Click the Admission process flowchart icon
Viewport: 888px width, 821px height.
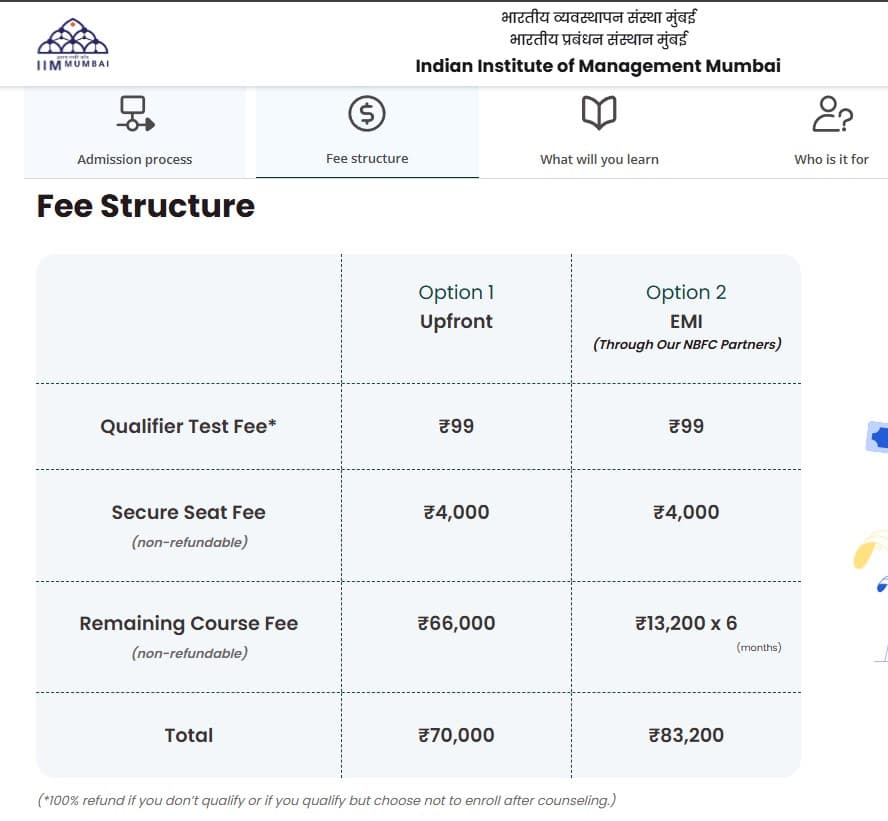coord(134,114)
